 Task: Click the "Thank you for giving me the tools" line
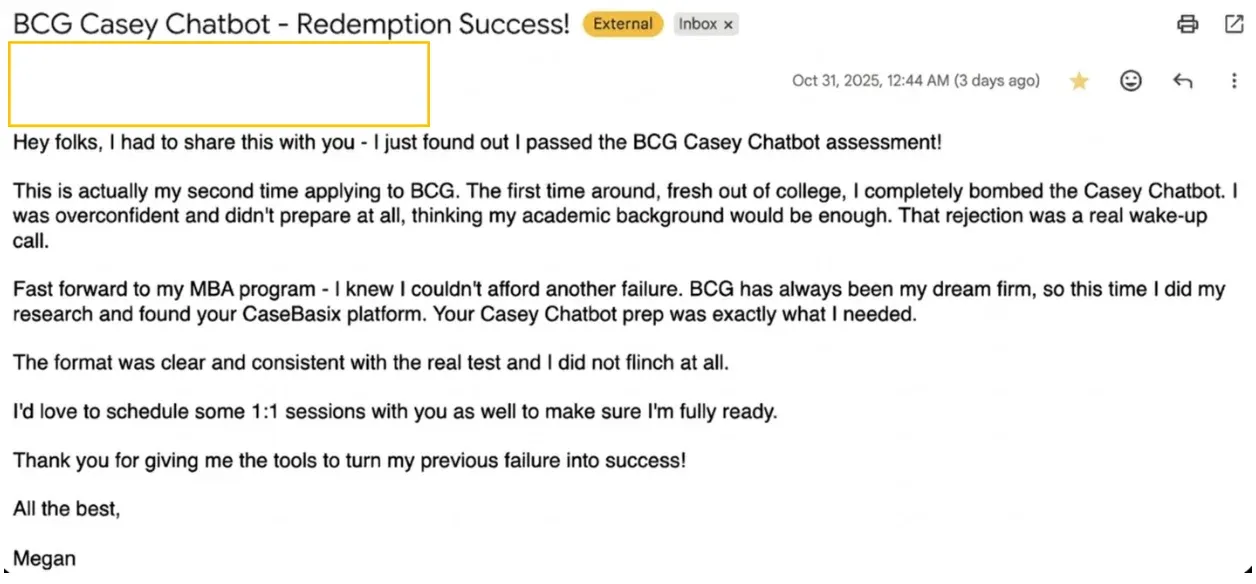pos(349,460)
